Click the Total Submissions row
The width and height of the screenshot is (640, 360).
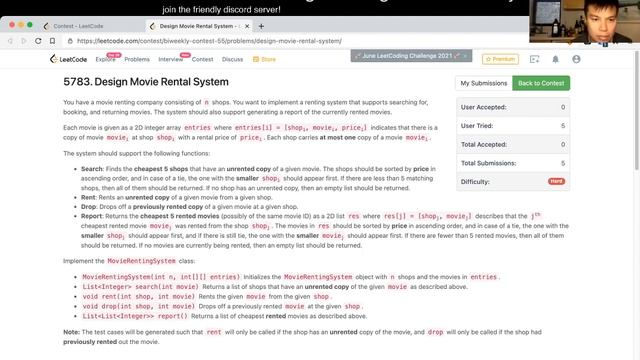point(513,163)
